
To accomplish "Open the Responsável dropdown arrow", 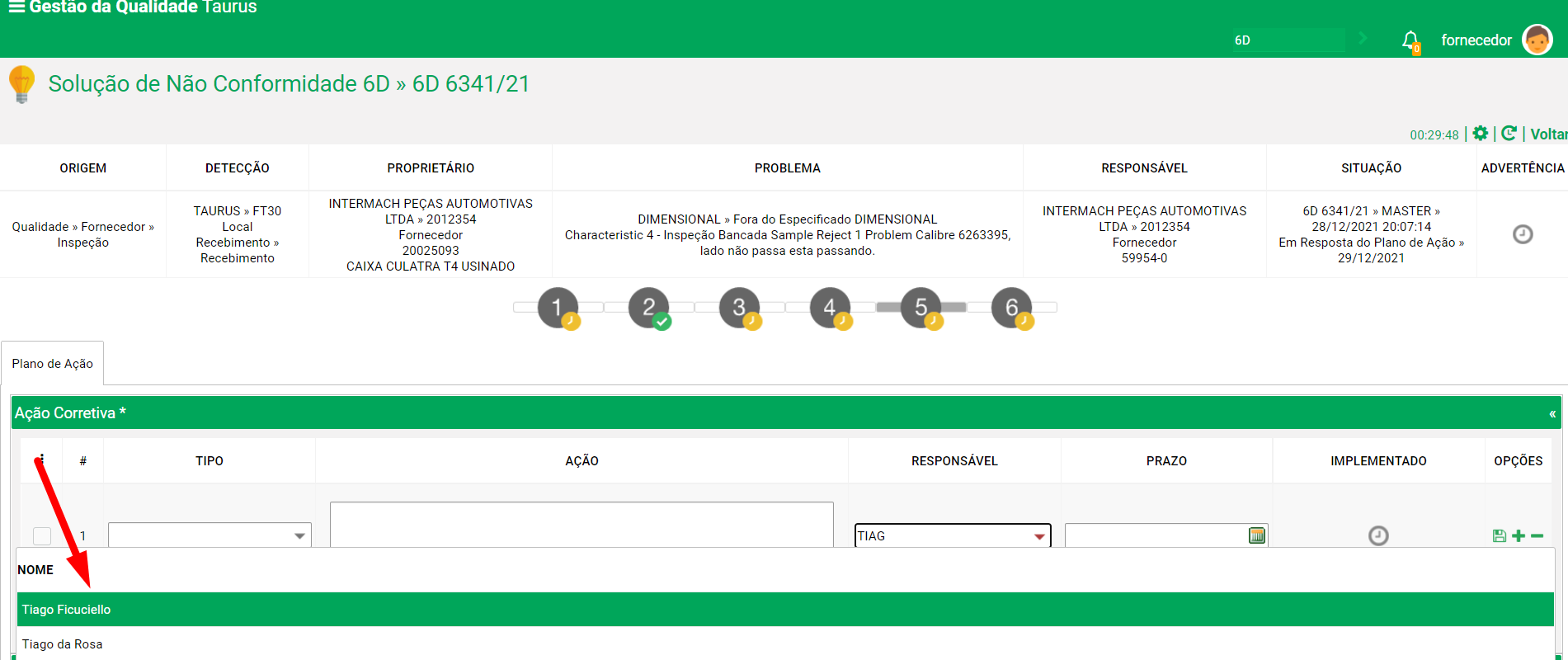I will tap(1039, 536).
